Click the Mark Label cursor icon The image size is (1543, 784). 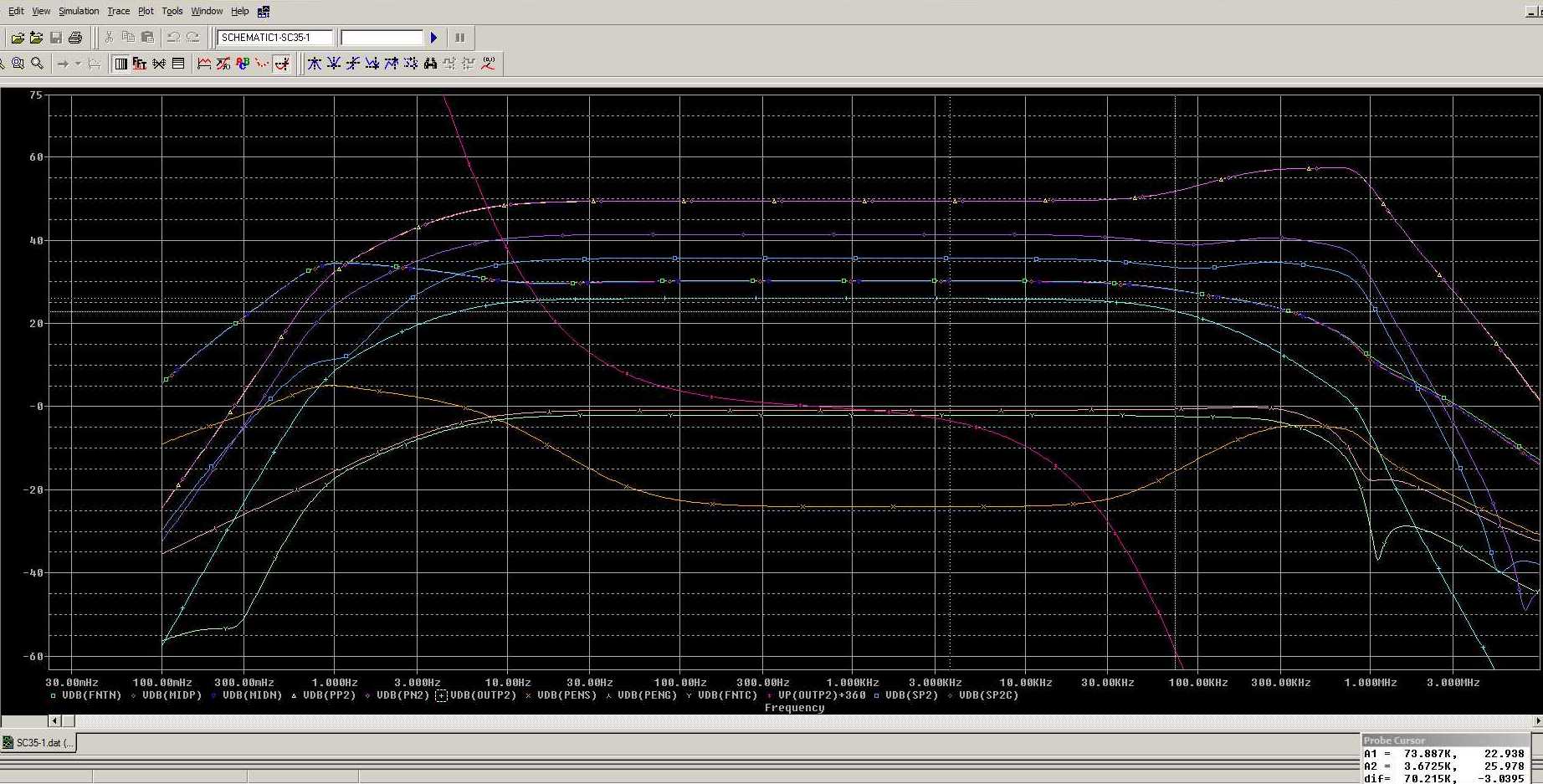point(488,64)
